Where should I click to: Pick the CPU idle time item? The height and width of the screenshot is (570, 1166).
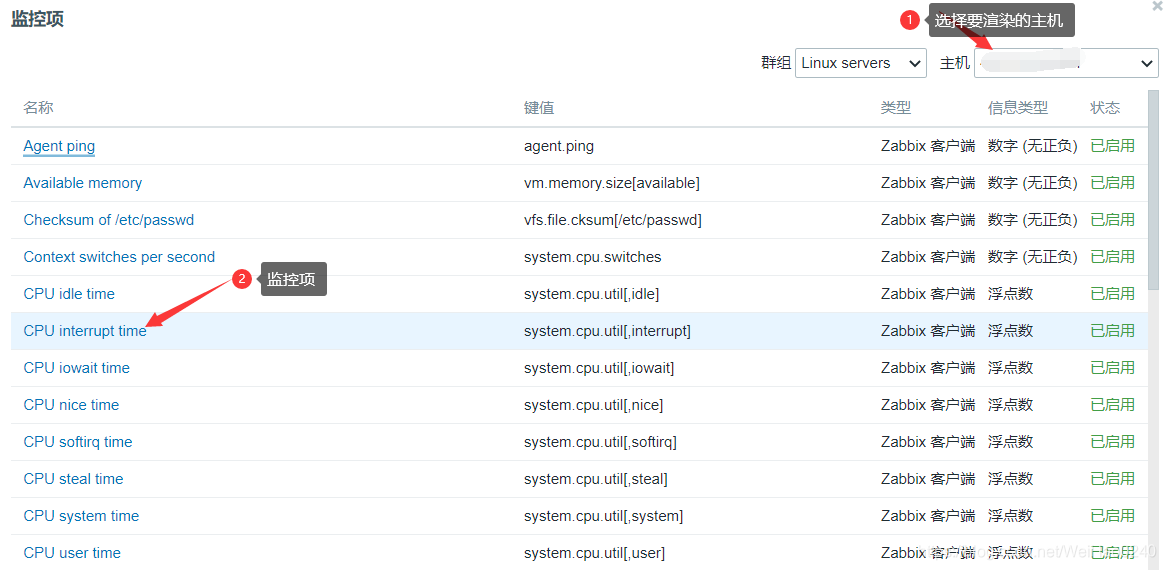pos(69,294)
